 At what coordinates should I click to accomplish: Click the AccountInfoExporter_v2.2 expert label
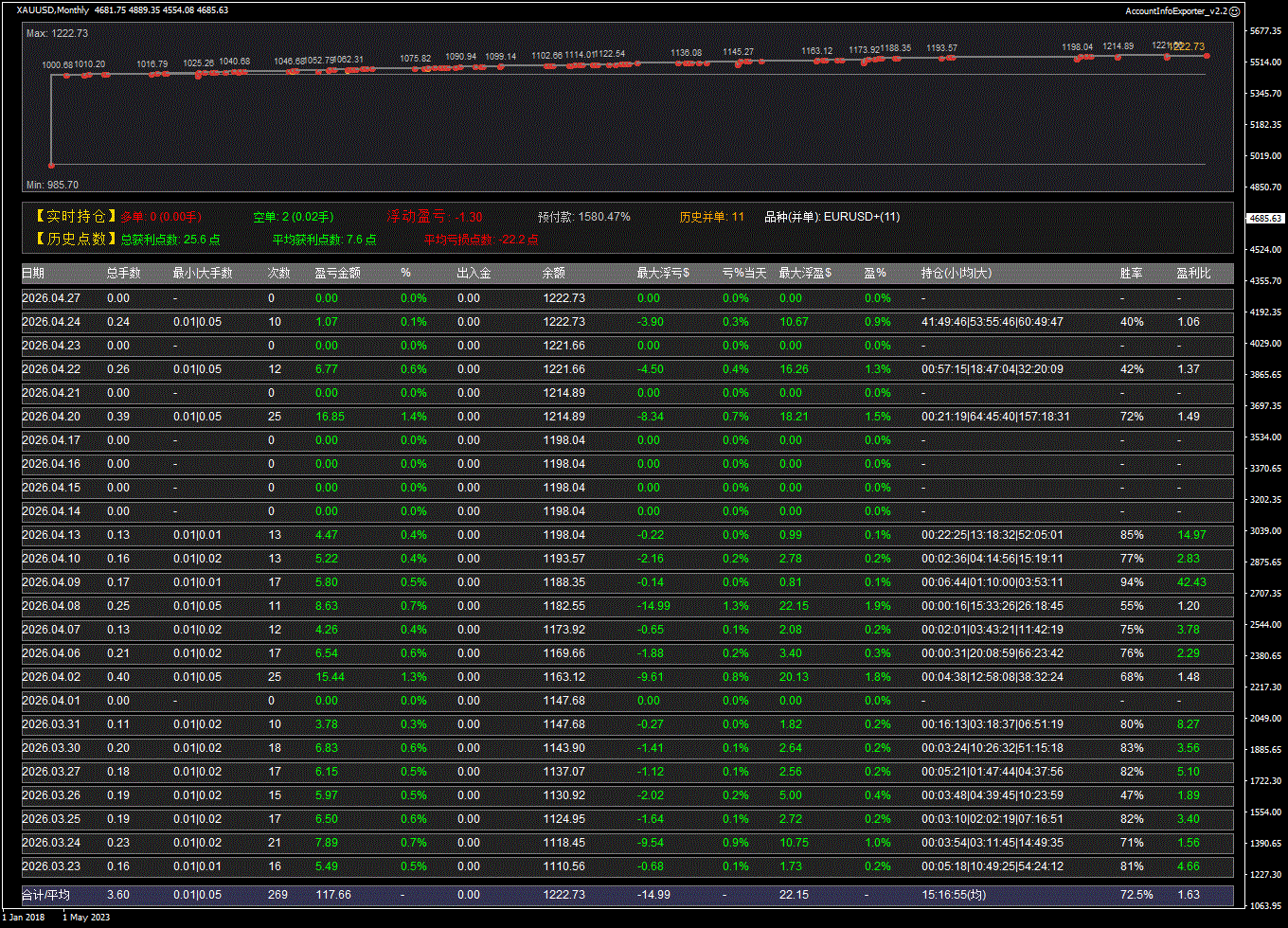(1175, 11)
